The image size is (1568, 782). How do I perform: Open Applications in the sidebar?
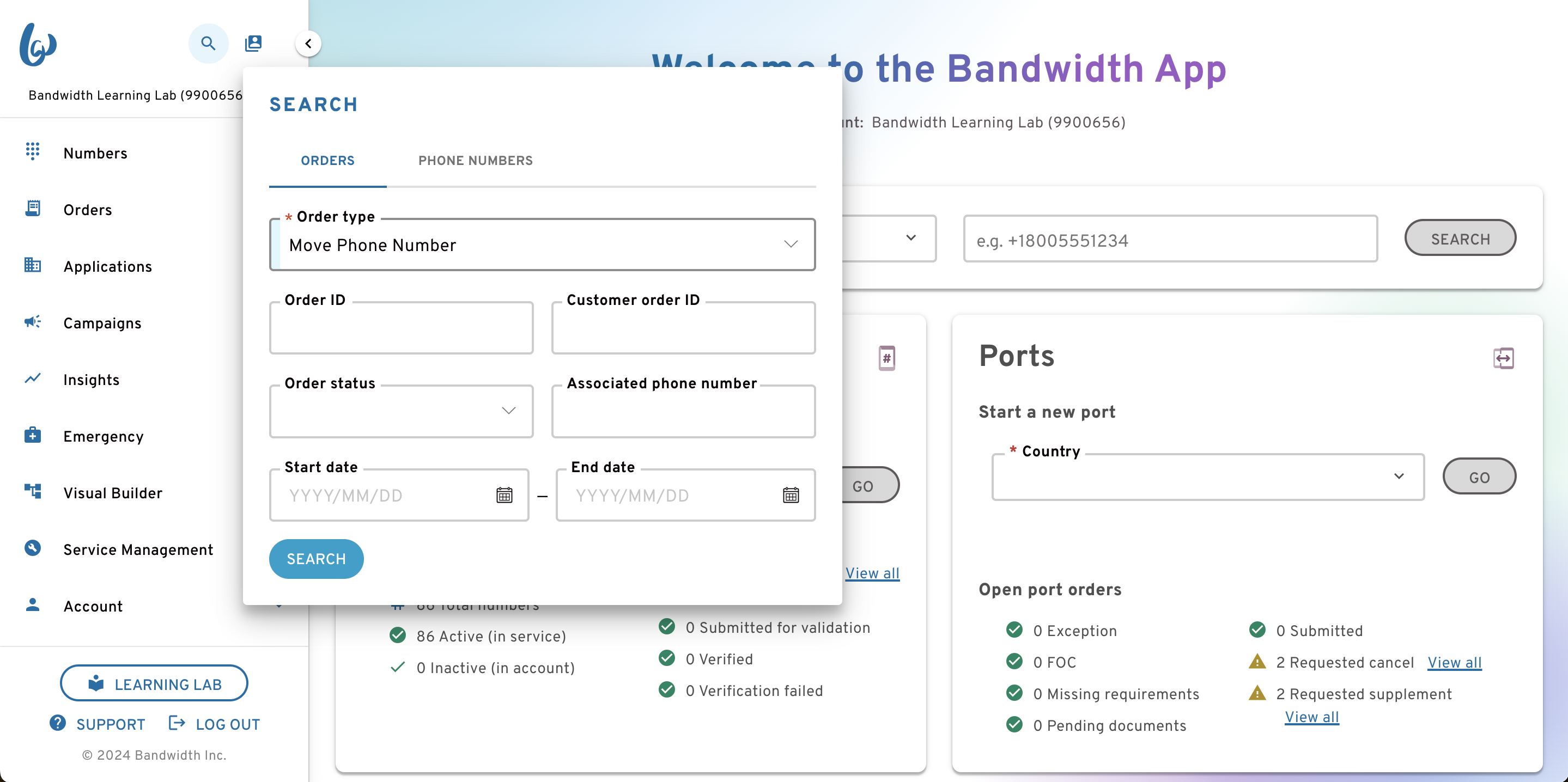click(x=108, y=266)
